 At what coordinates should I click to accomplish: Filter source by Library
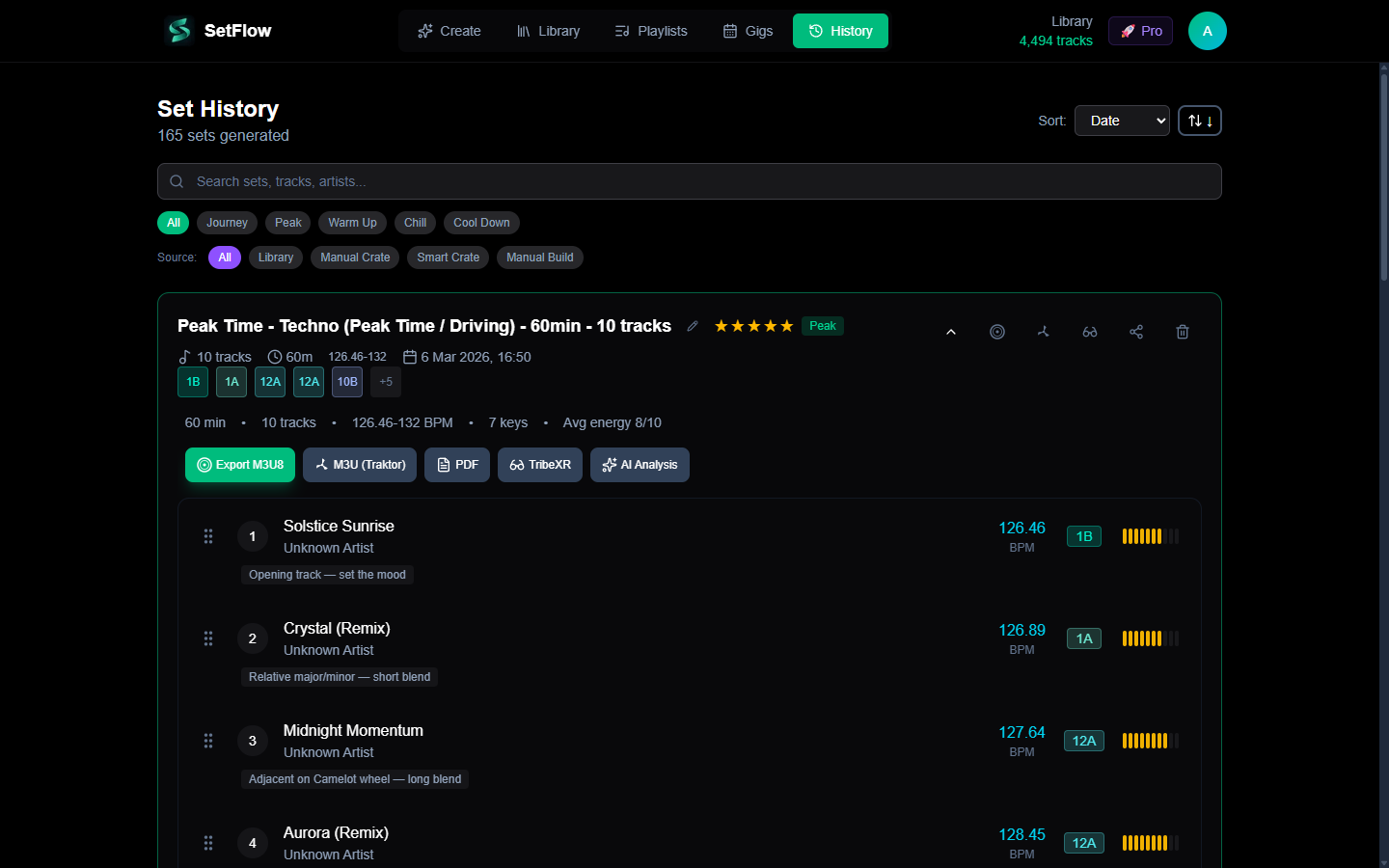tap(276, 258)
